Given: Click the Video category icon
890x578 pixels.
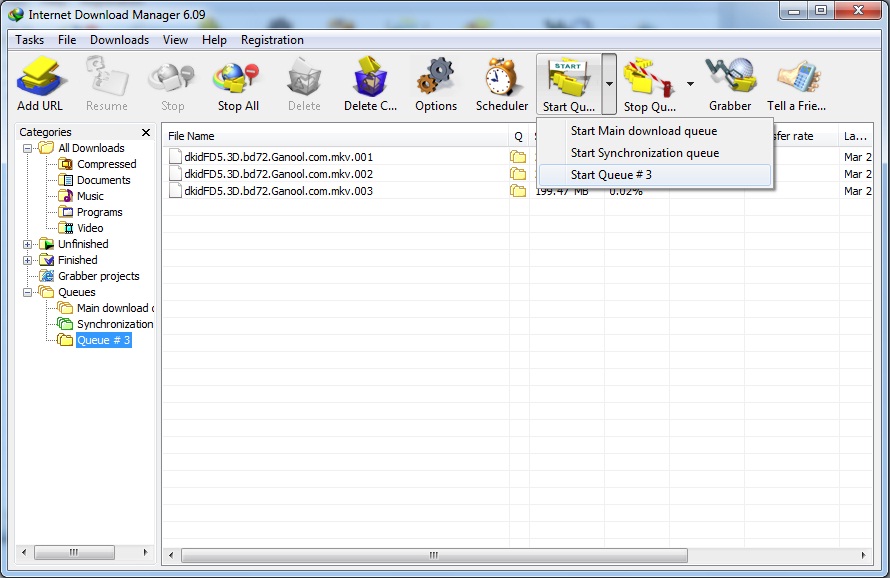Looking at the screenshot, I should pos(66,228).
